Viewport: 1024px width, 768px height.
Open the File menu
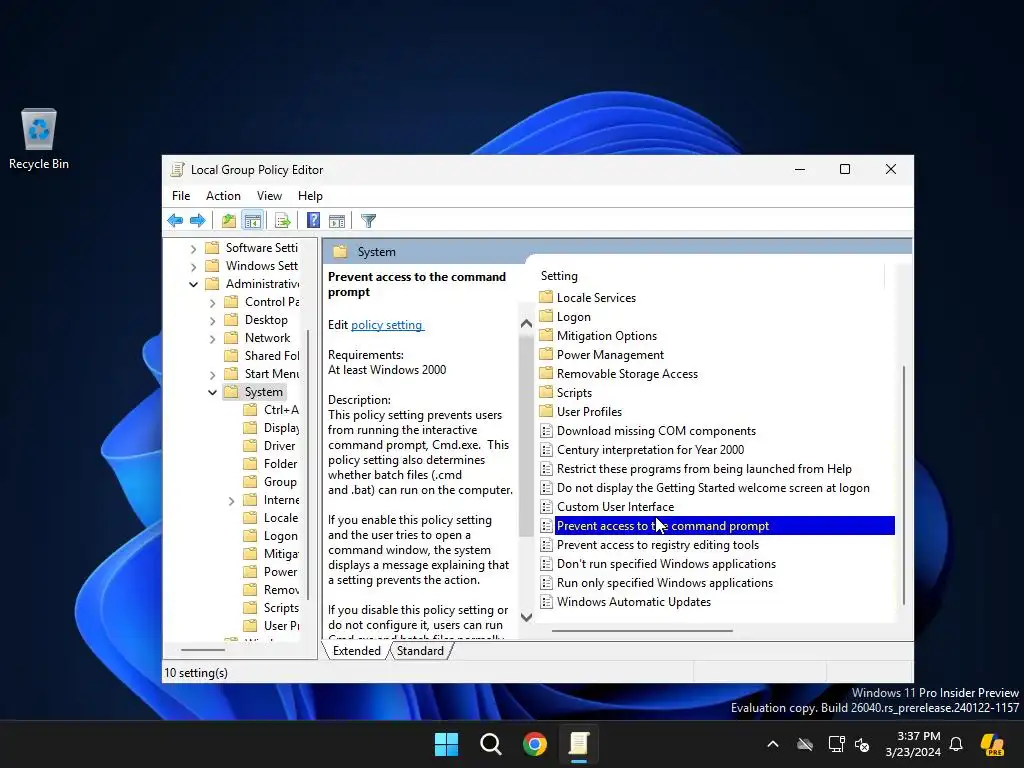pos(181,196)
